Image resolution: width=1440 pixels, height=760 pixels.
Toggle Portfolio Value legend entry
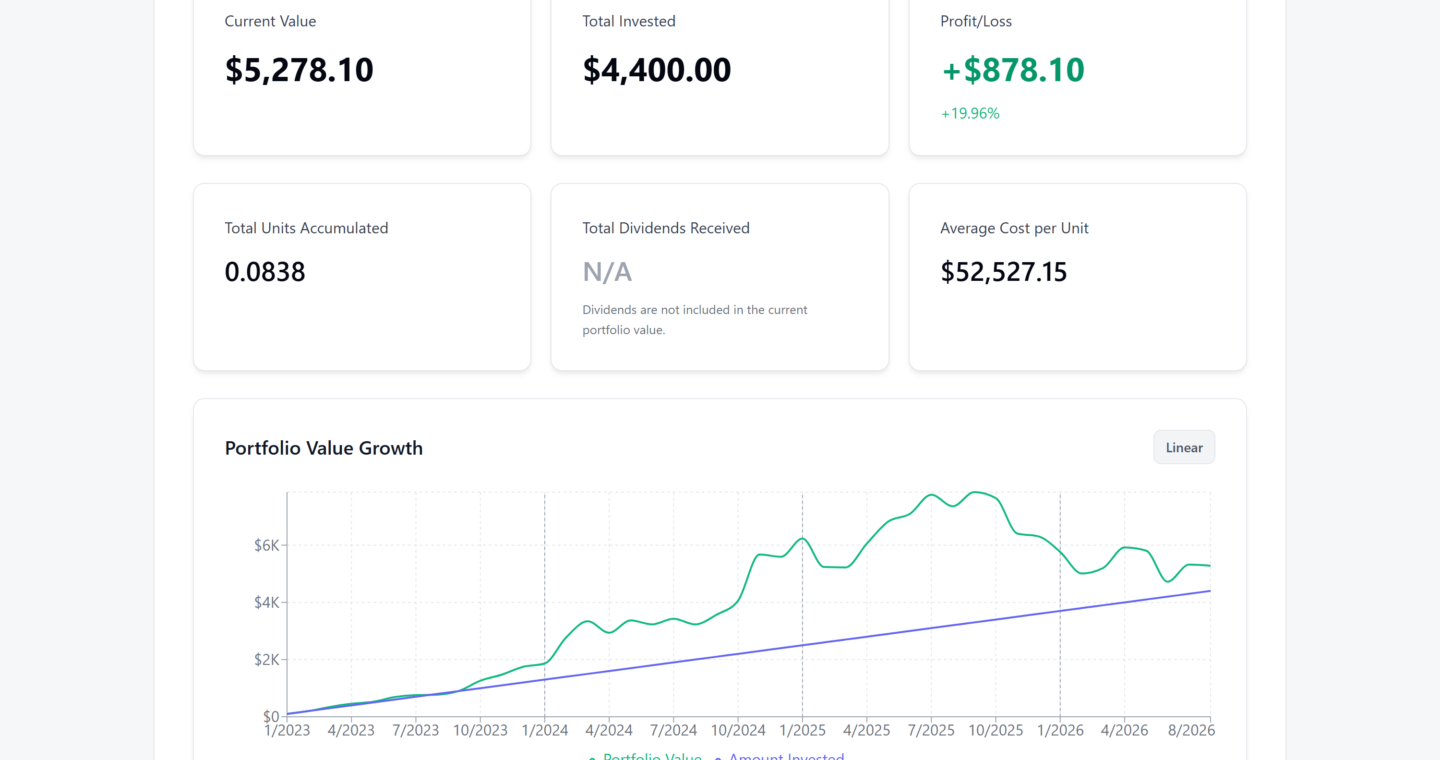[x=645, y=757]
